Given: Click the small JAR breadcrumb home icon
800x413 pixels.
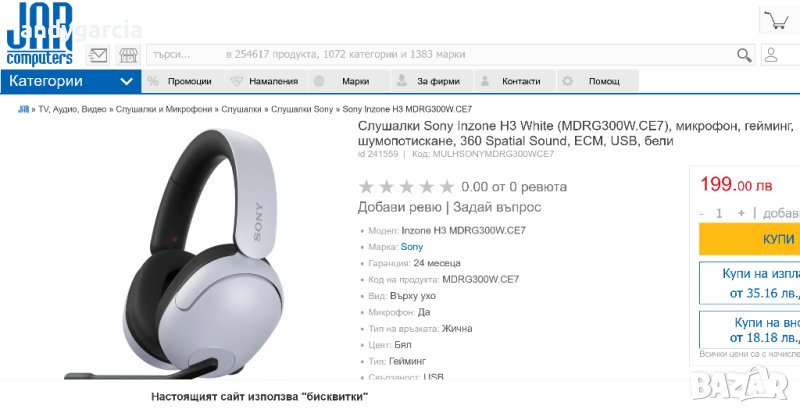Looking at the screenshot, I should 23,109.
